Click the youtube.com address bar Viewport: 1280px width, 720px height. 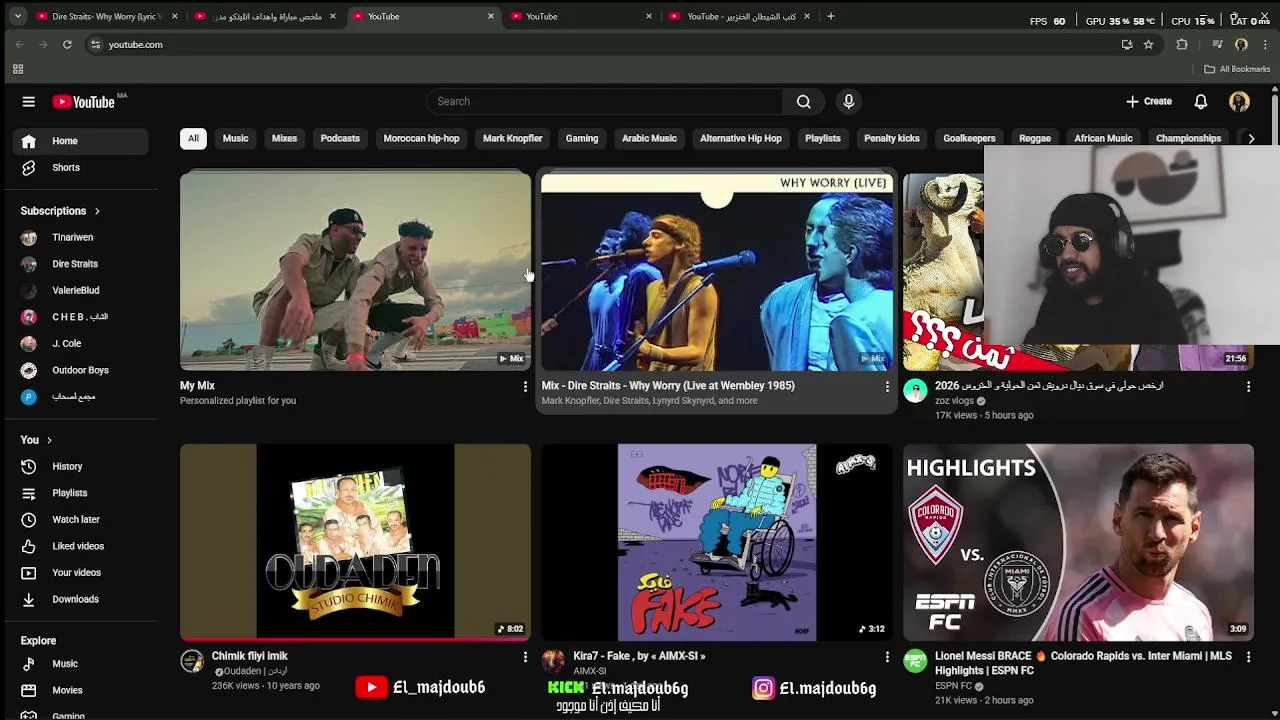[x=600, y=44]
